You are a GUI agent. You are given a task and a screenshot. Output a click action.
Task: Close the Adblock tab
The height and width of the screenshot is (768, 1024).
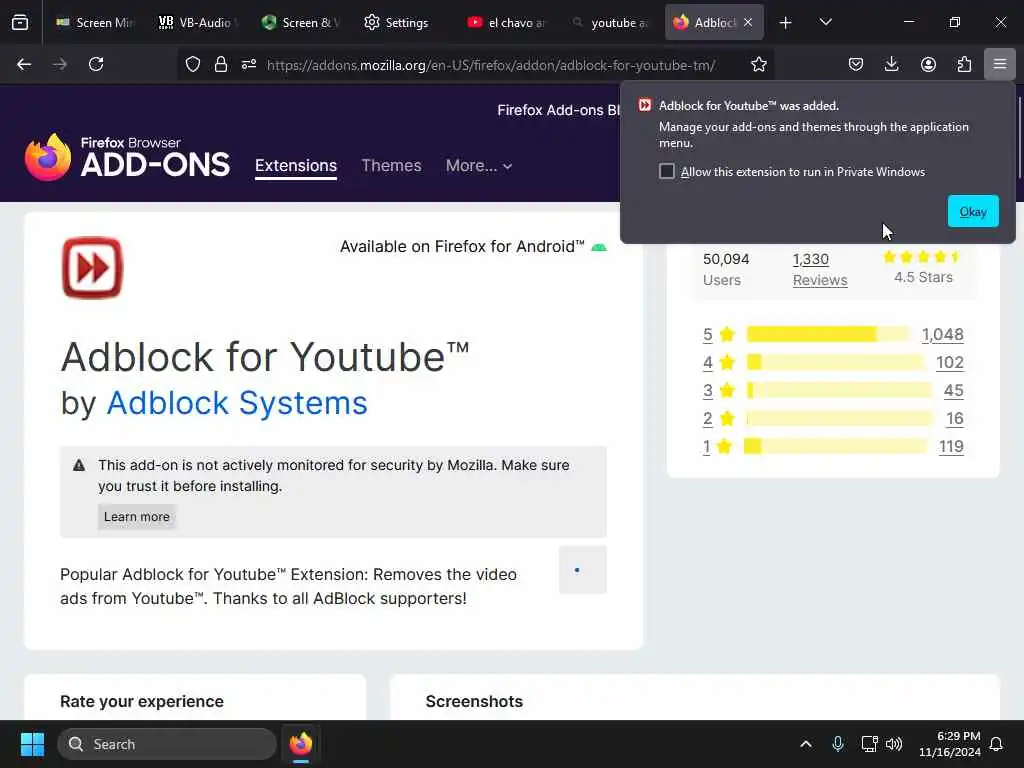click(x=748, y=22)
